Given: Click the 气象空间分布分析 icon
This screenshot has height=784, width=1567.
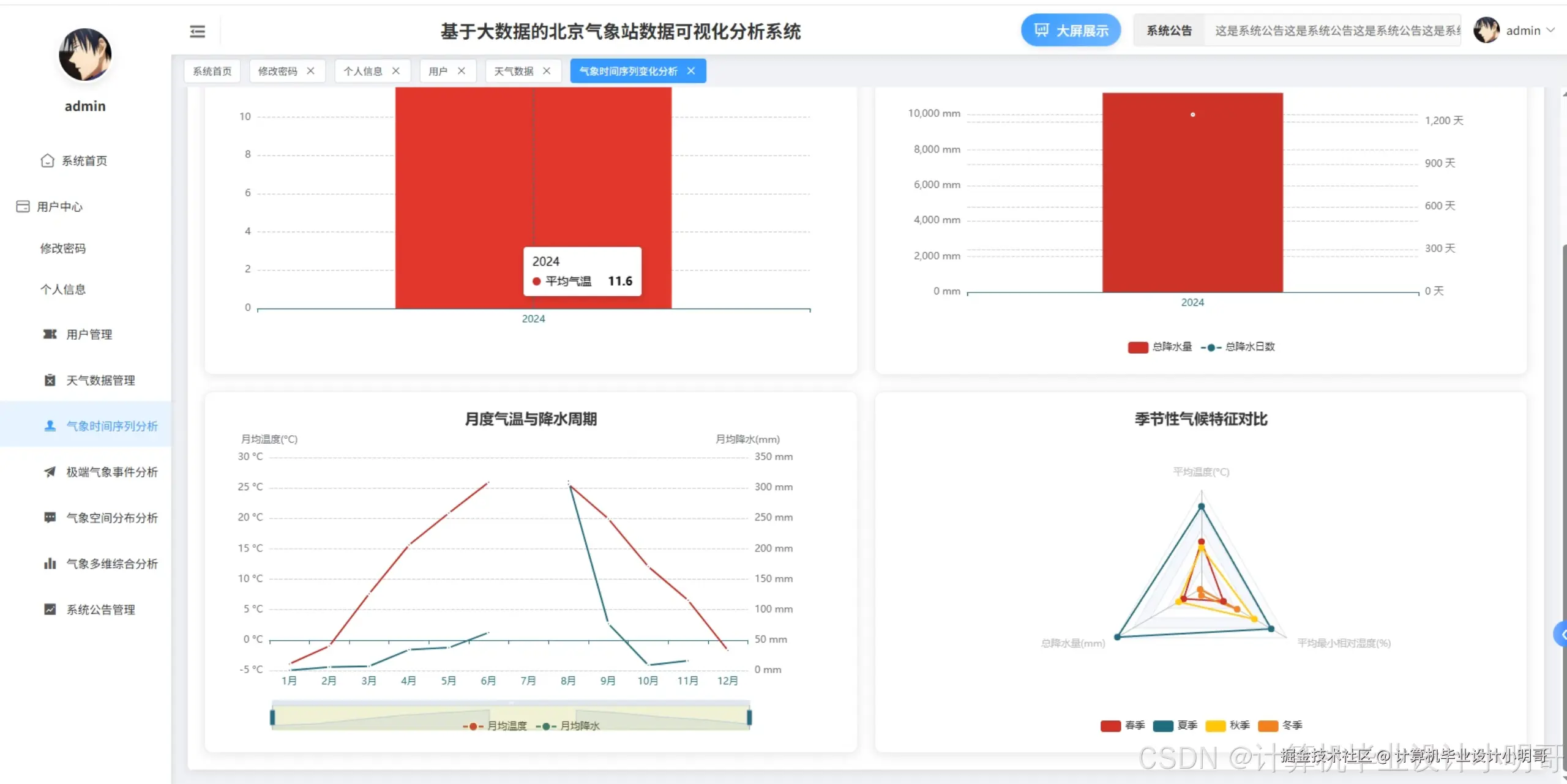Looking at the screenshot, I should 50,517.
